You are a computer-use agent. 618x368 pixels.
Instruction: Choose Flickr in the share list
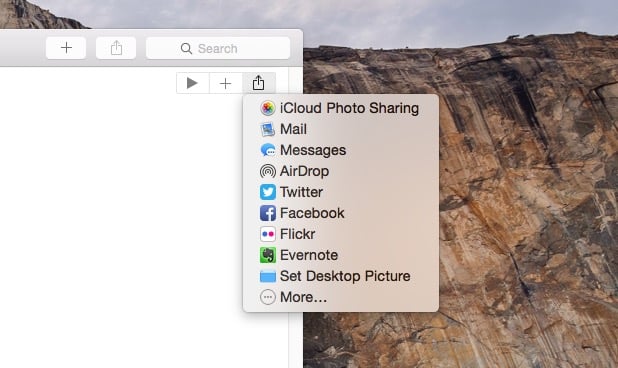pos(341,234)
